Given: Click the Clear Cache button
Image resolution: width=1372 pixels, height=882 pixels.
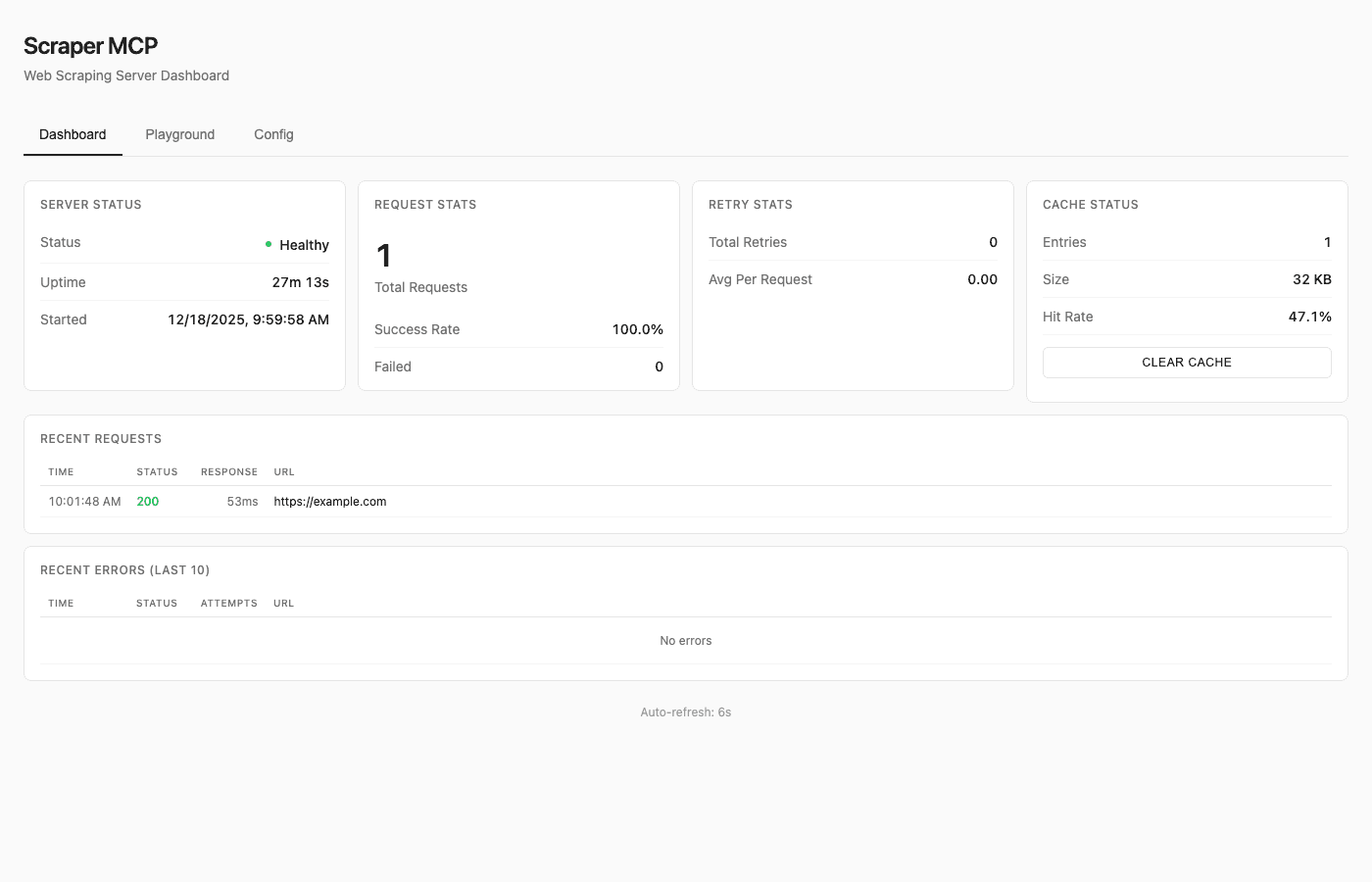Looking at the screenshot, I should (1186, 362).
